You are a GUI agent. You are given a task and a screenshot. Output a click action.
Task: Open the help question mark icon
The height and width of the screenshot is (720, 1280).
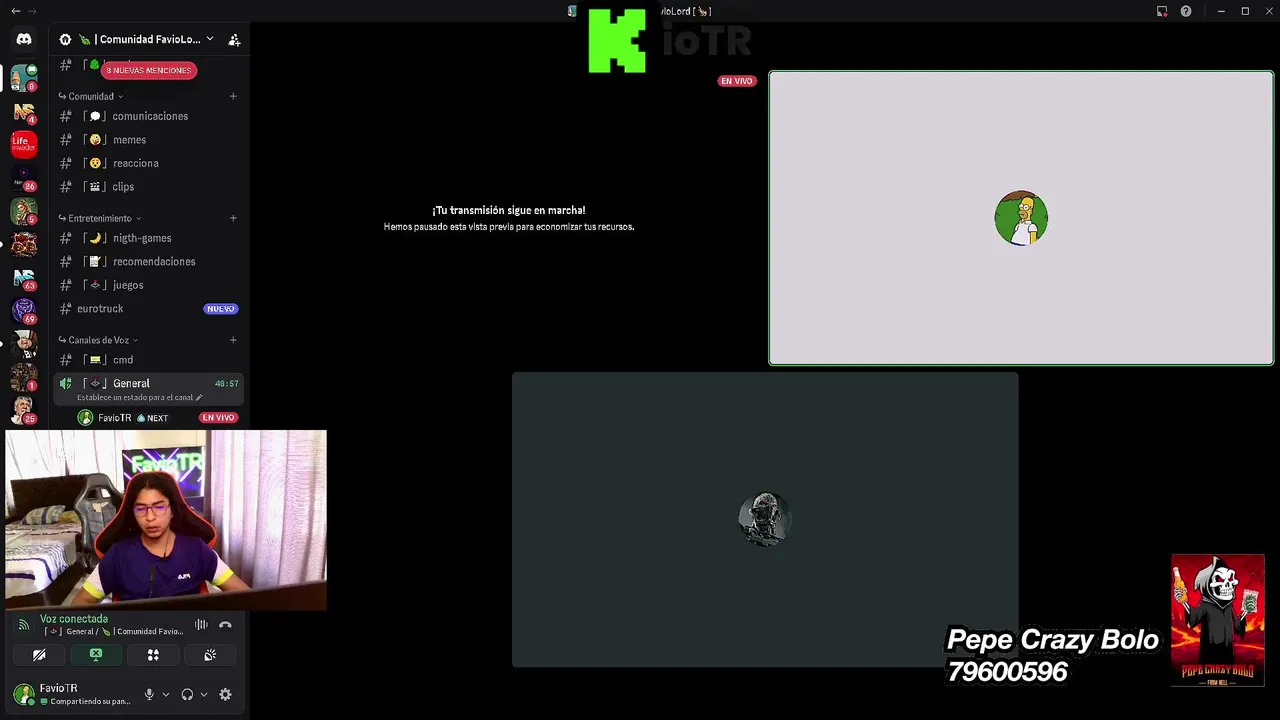pos(1186,11)
